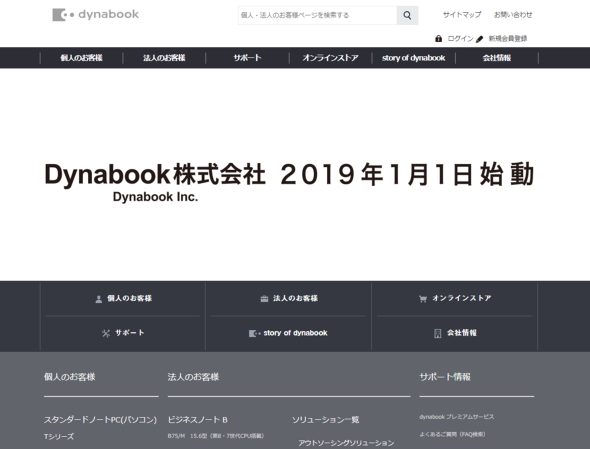Click the briefcase icon beside 法人のお客様
This screenshot has width=590, height=449.
[x=265, y=299]
